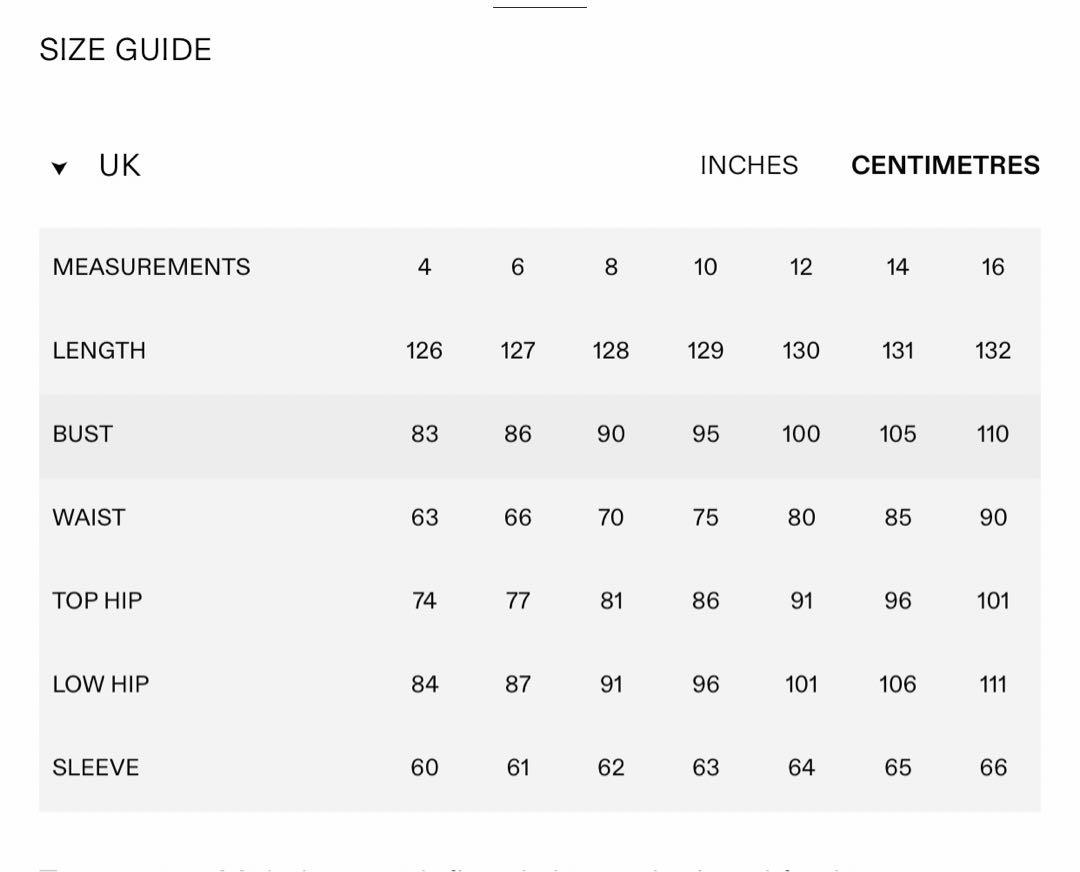Select the size 16 column header
Viewport: 1080px width, 872px height.
(x=993, y=267)
